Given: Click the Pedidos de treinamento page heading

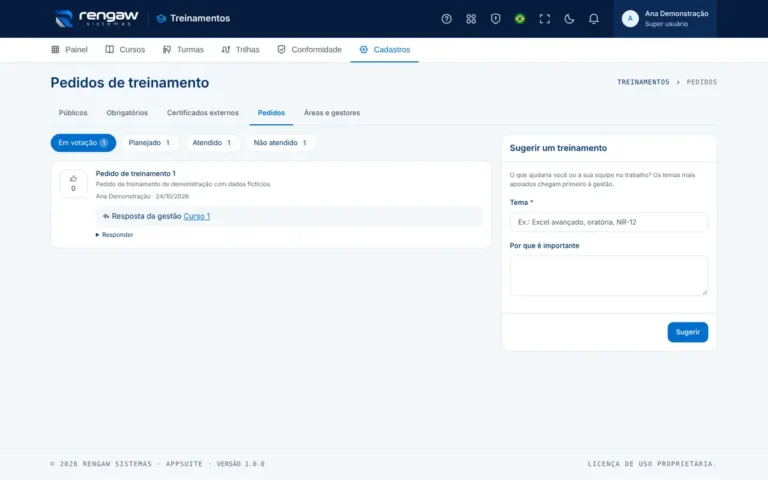Looking at the screenshot, I should [130, 83].
